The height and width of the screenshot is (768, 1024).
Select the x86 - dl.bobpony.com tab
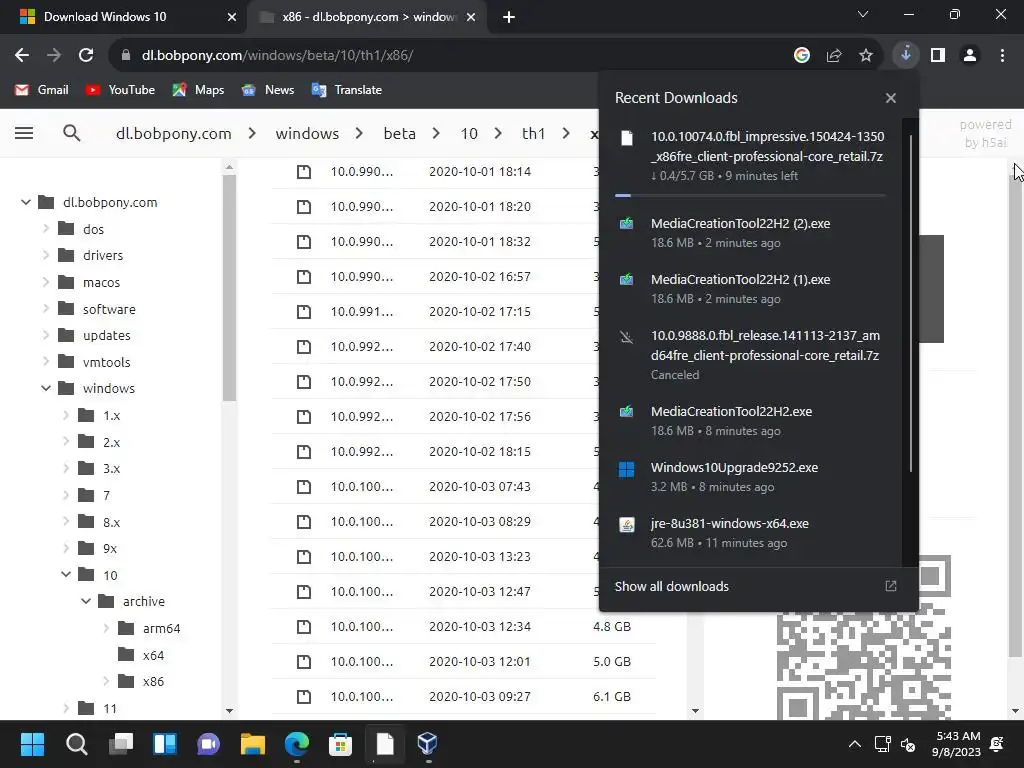pos(366,17)
